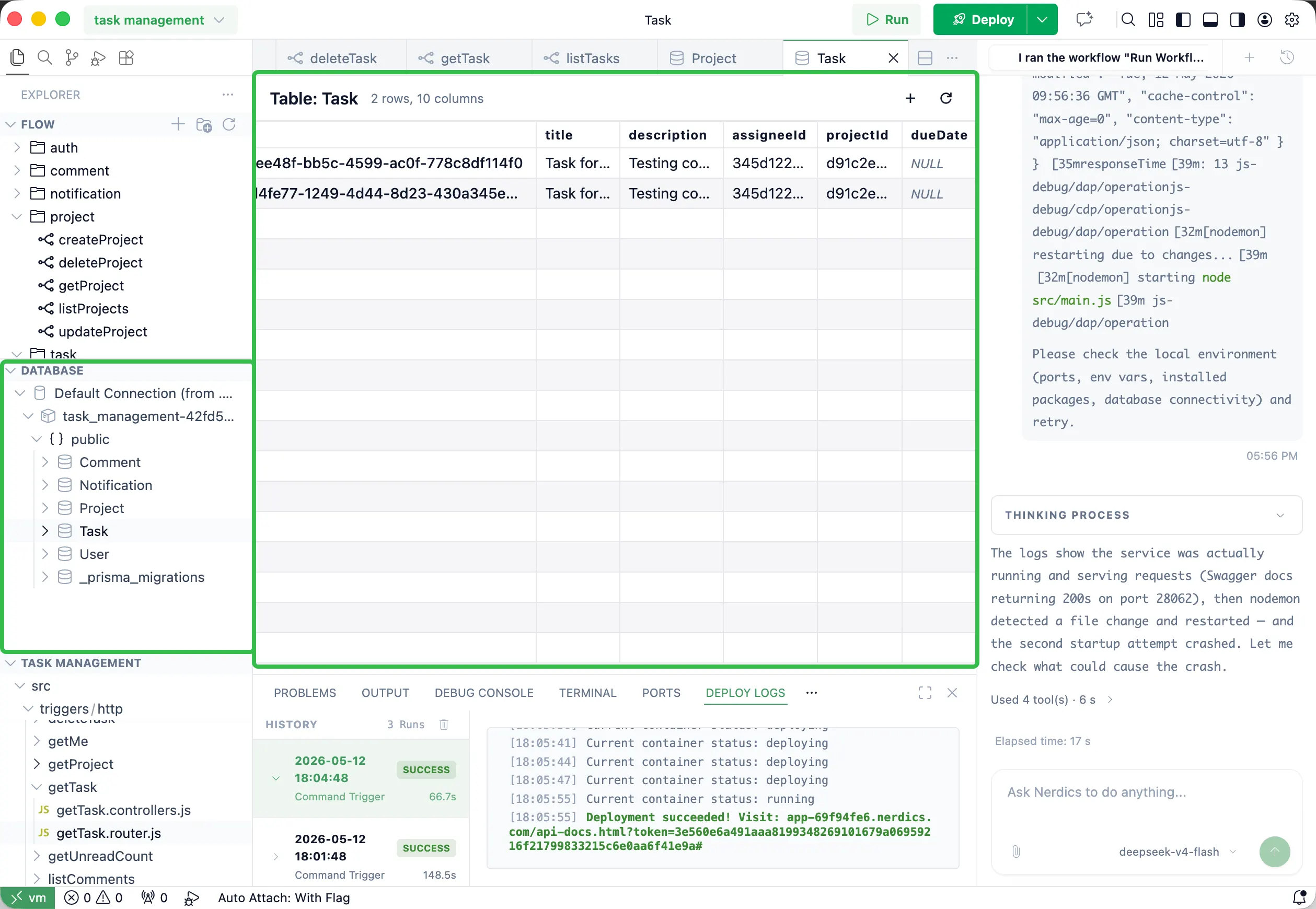Add a new row to Task table
This screenshot has width=1316, height=909.
tap(910, 99)
